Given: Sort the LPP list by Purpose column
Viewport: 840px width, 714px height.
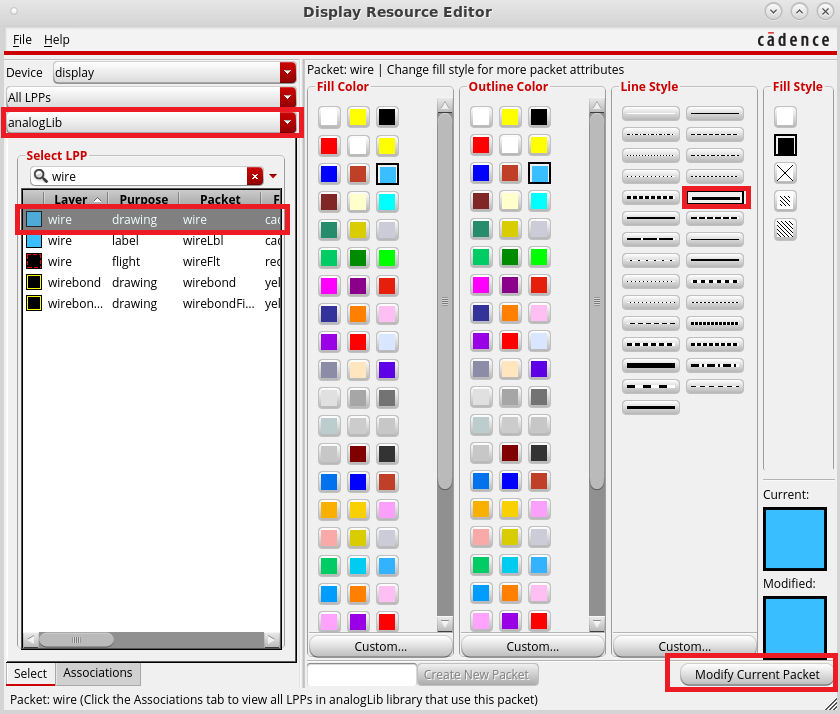Looking at the screenshot, I should 142,199.
